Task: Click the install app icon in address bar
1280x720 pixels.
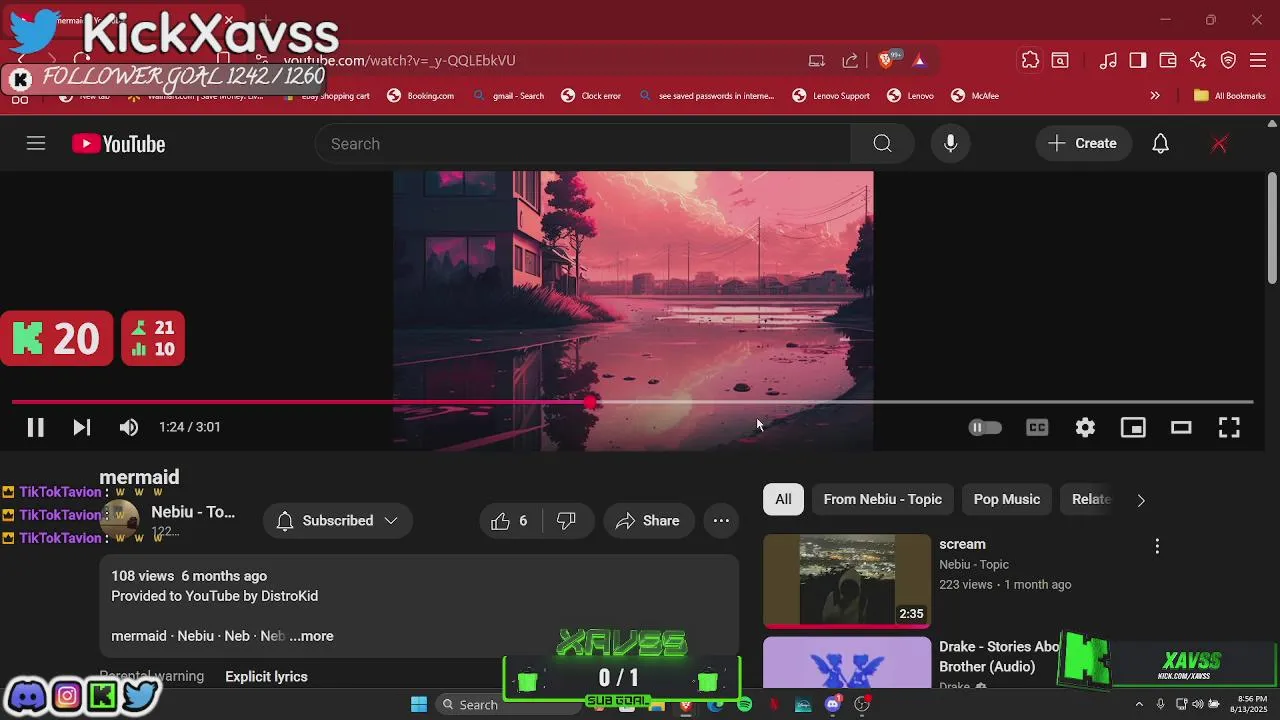Action: point(817,61)
